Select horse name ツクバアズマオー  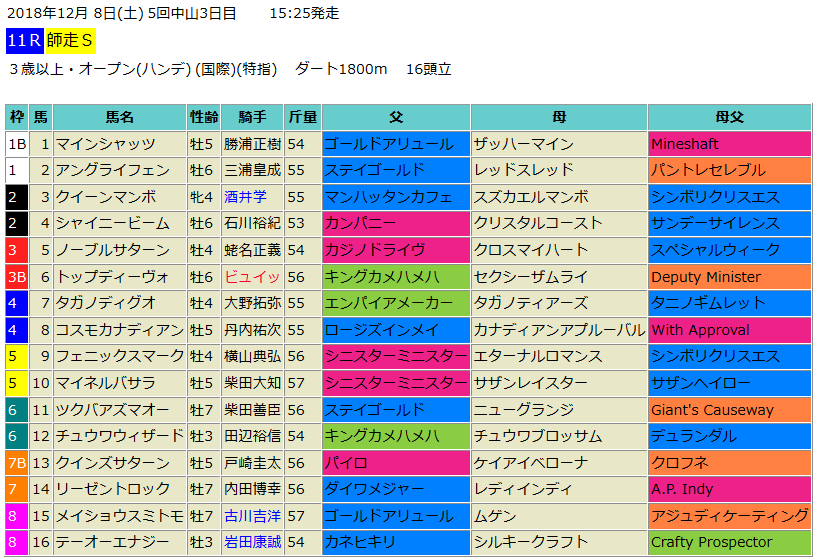(113, 410)
